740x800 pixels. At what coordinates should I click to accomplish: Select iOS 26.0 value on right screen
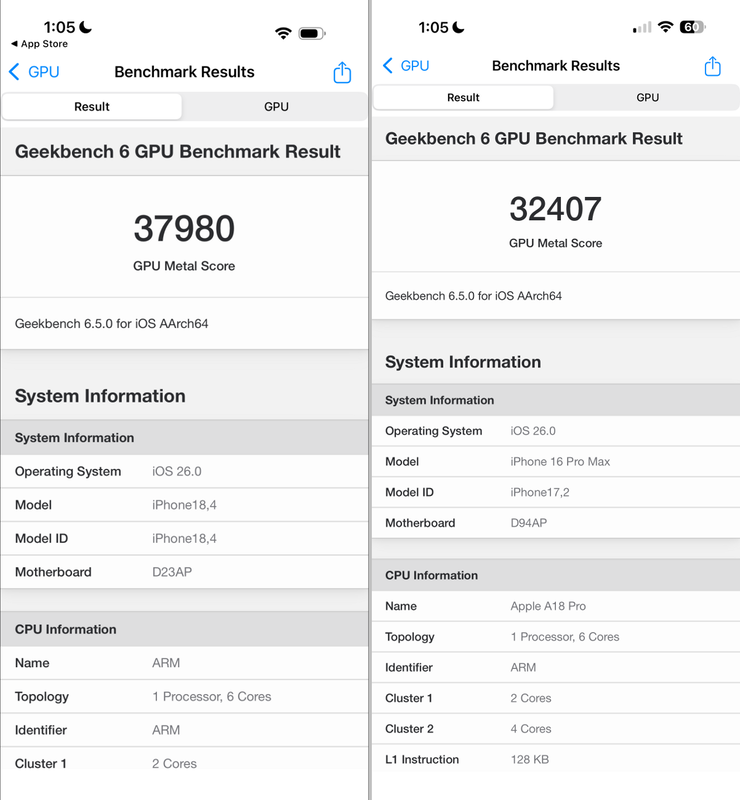533,431
